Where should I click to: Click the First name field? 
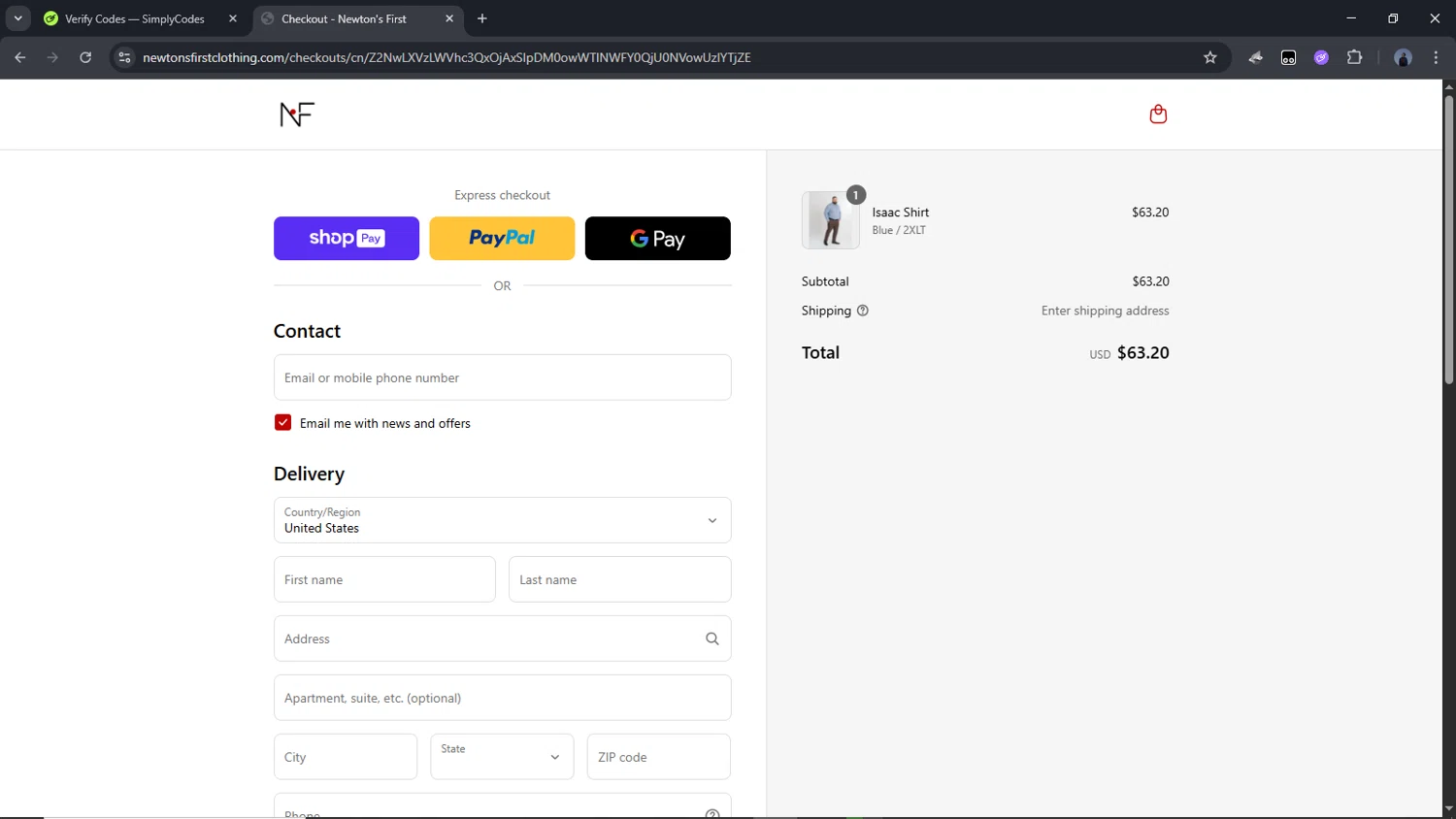(x=384, y=579)
